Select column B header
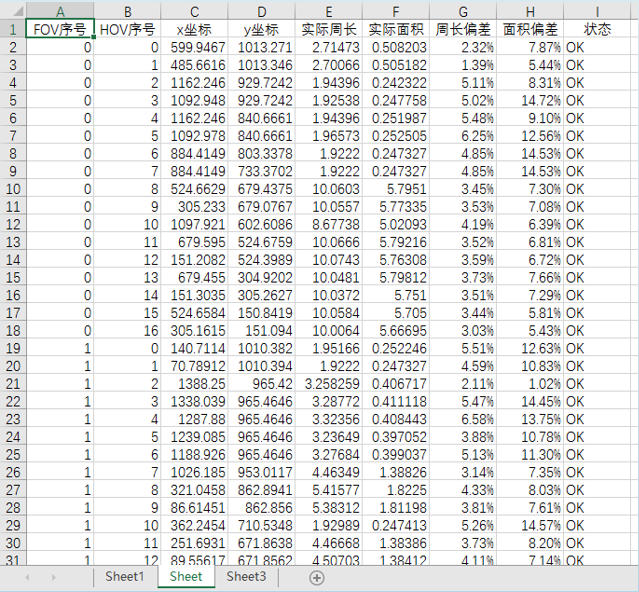 tap(128, 11)
